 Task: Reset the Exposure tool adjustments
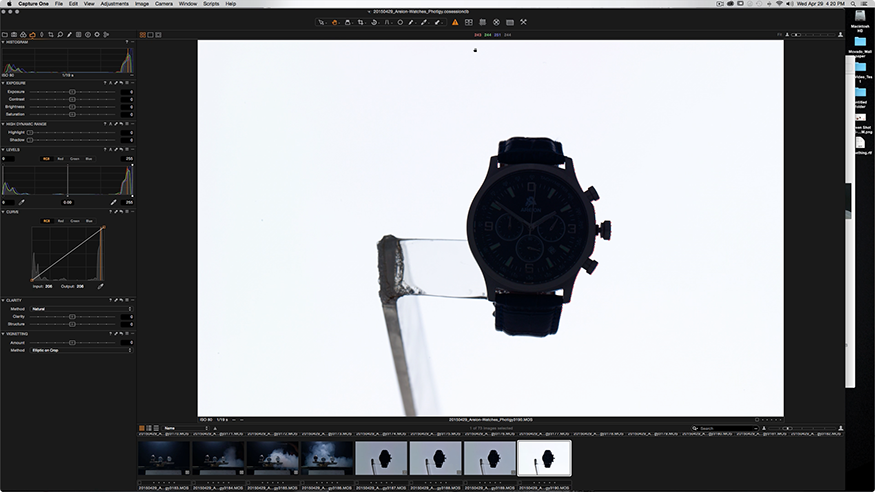[x=121, y=83]
